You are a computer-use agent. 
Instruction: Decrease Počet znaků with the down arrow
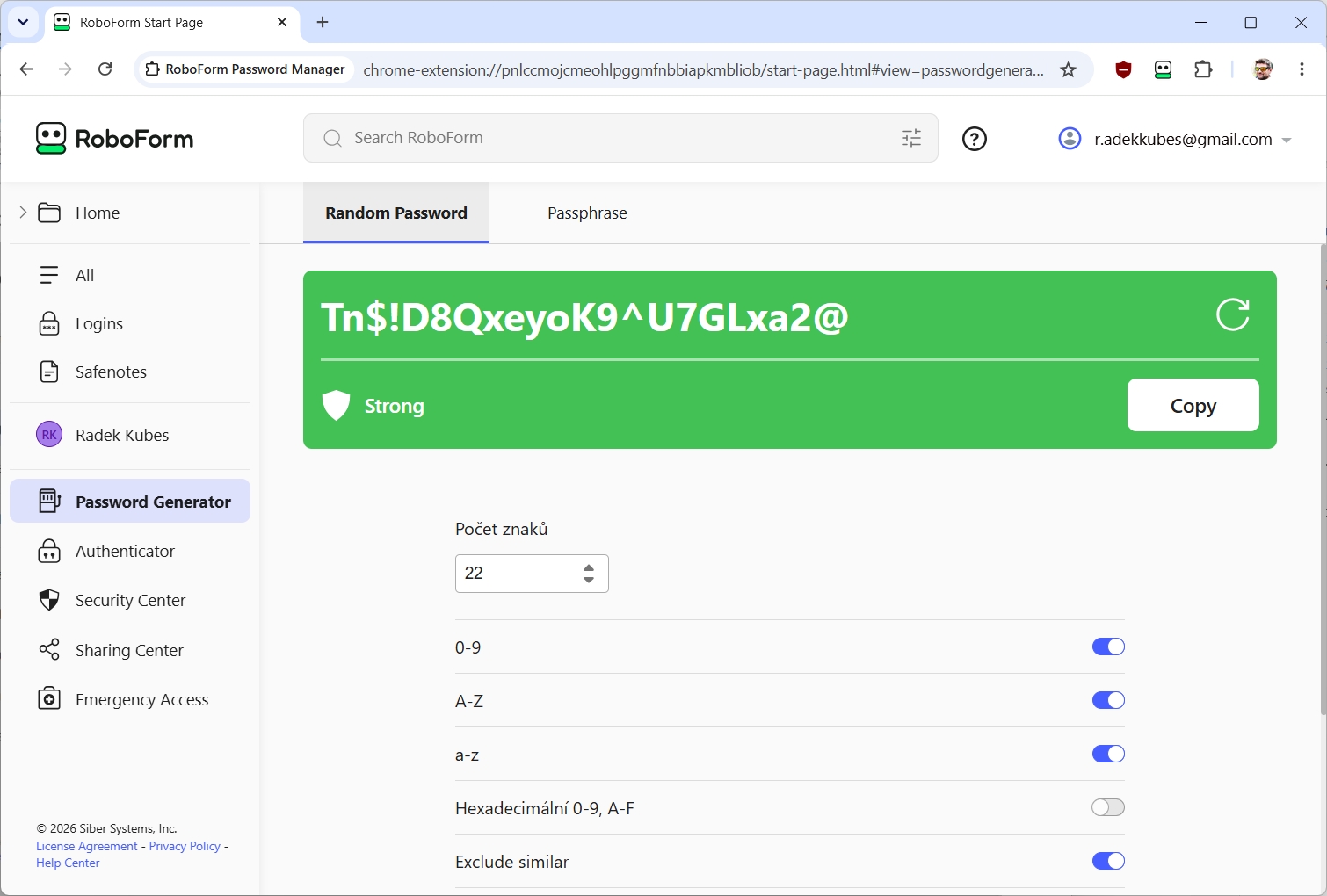point(589,580)
